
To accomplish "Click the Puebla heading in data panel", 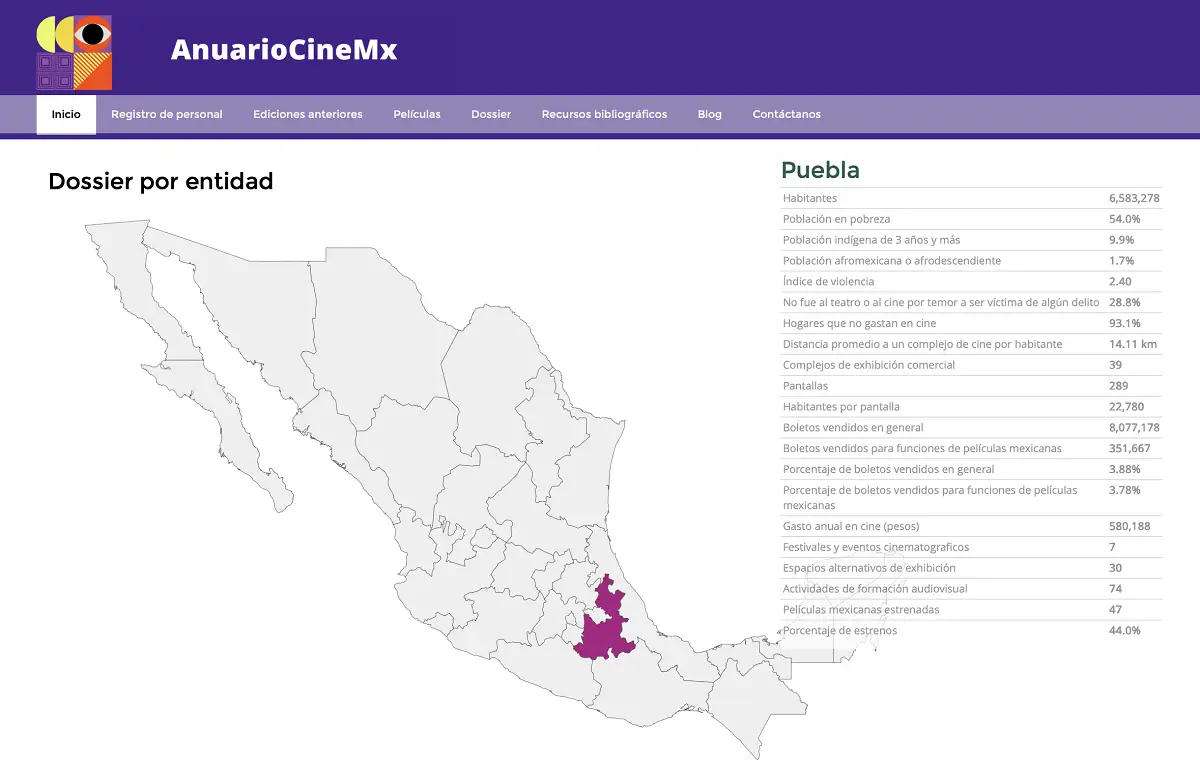I will pyautogui.click(x=820, y=170).
